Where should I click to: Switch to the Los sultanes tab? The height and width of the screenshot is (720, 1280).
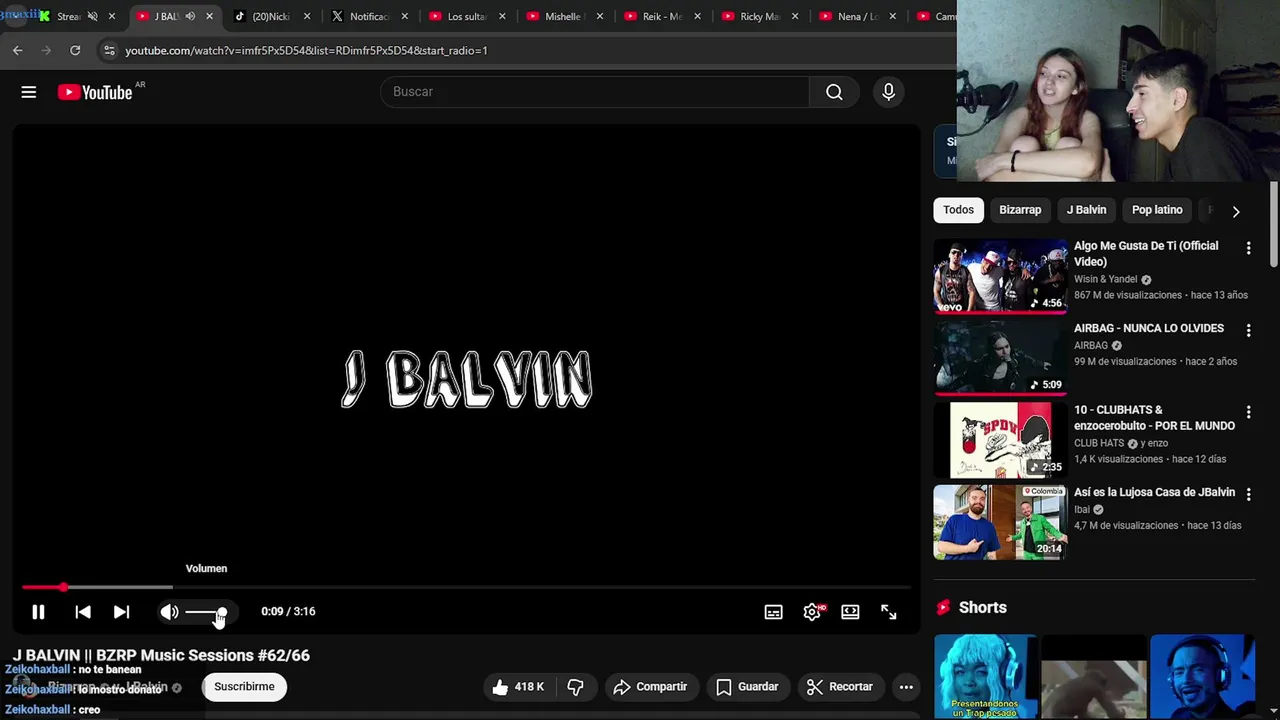click(x=464, y=16)
